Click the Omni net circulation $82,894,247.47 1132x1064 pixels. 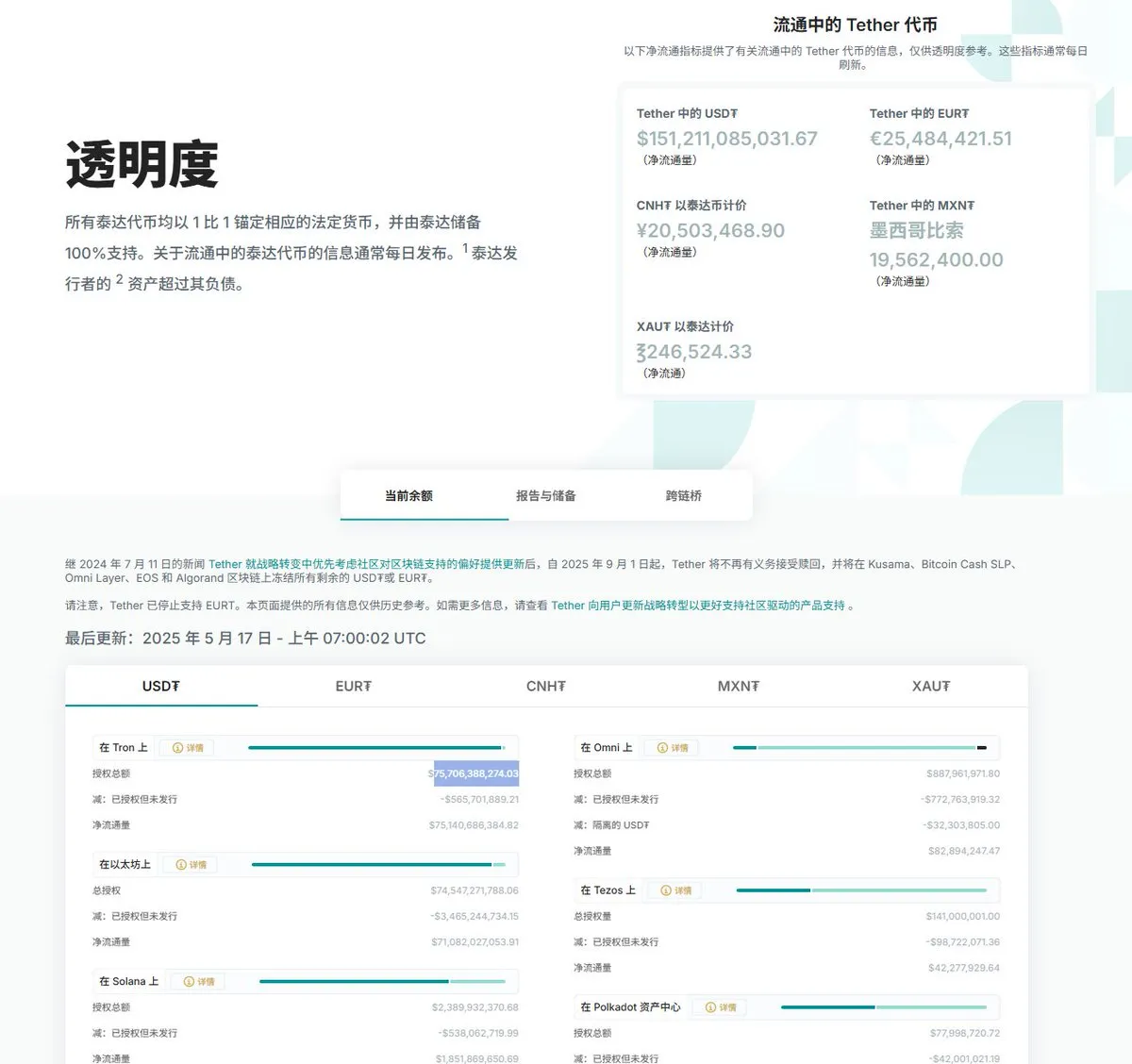point(964,852)
